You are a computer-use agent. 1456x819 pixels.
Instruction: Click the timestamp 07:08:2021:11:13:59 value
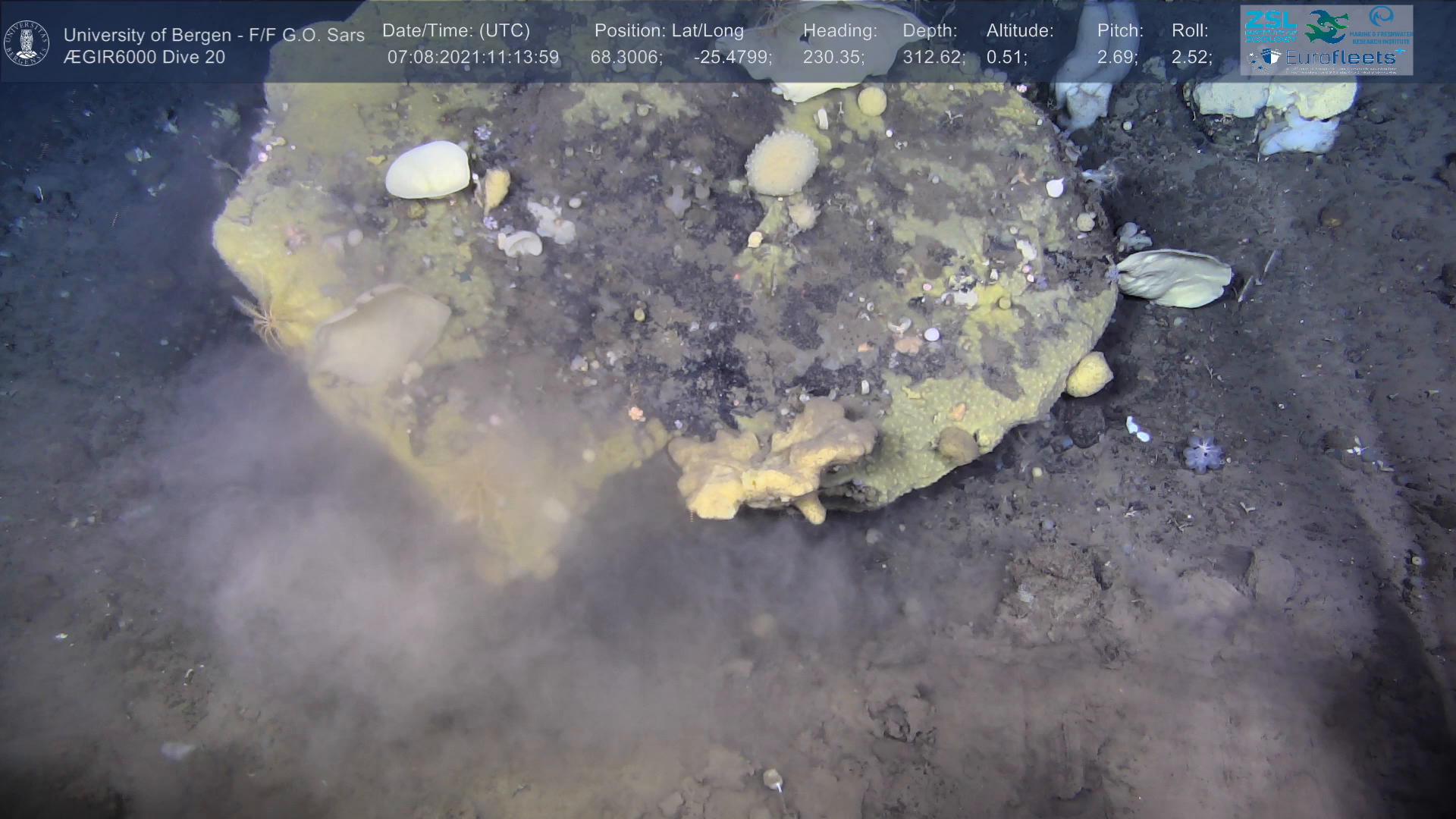pyautogui.click(x=473, y=58)
